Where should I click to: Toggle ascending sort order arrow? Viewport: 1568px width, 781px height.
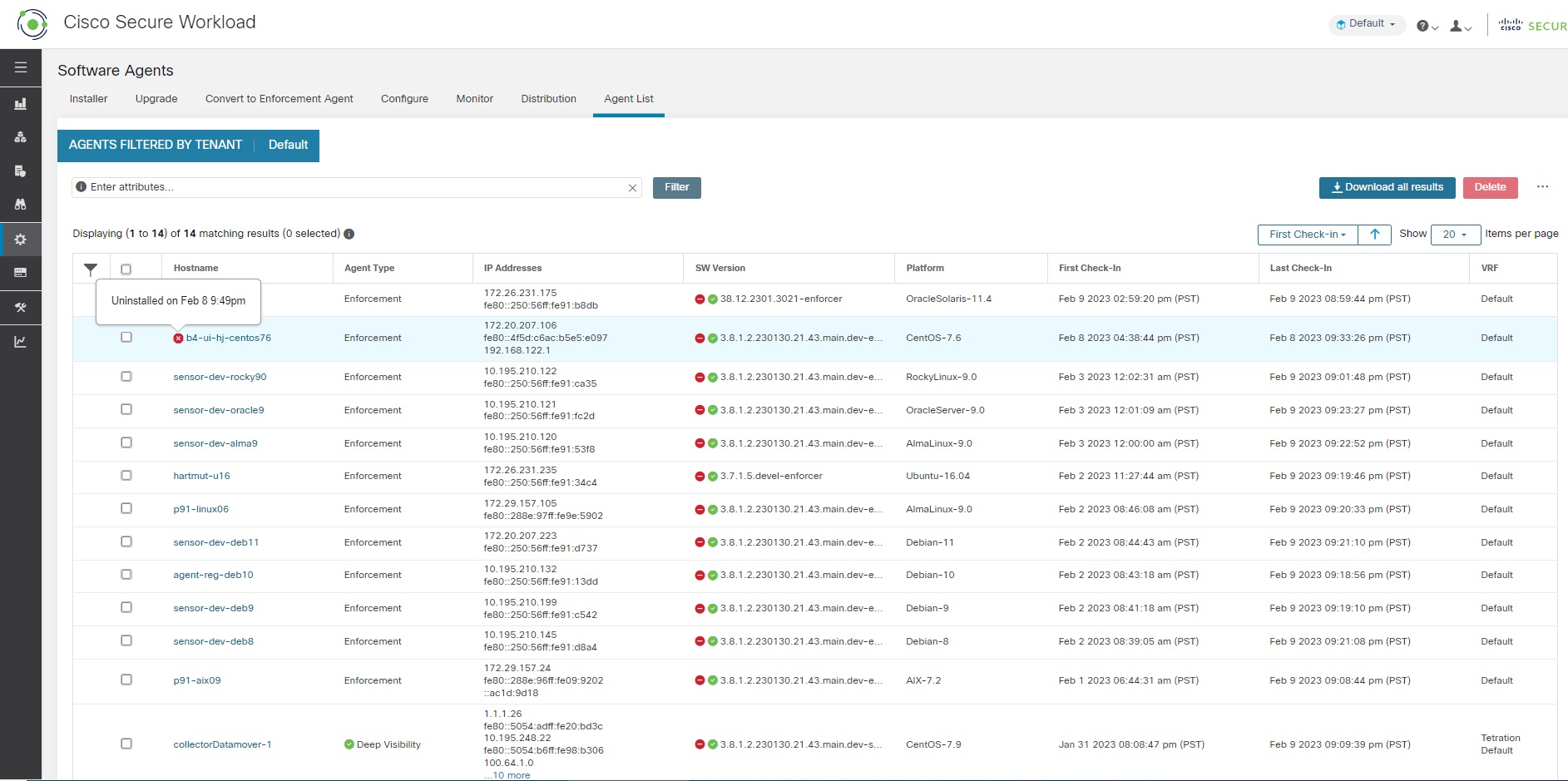click(x=1375, y=235)
